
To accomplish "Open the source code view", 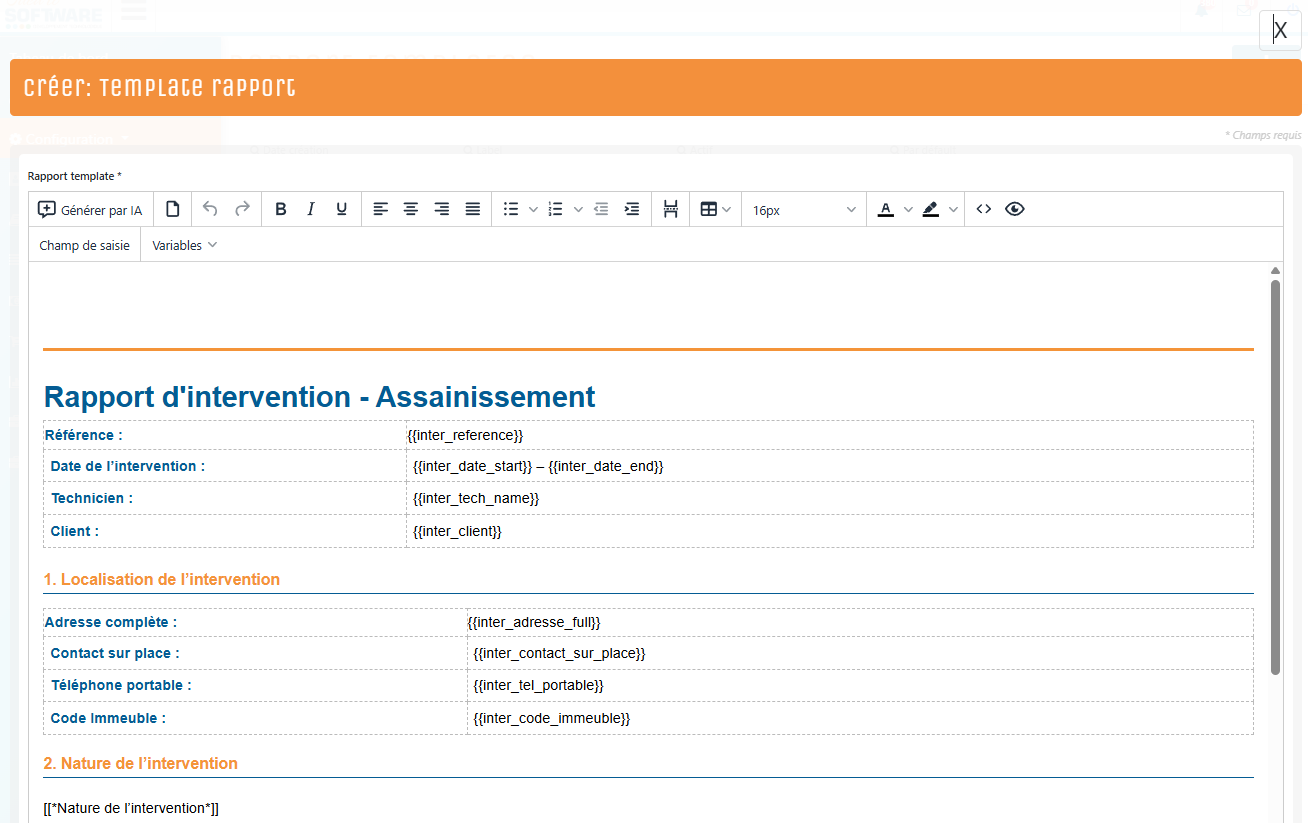I will 984,209.
